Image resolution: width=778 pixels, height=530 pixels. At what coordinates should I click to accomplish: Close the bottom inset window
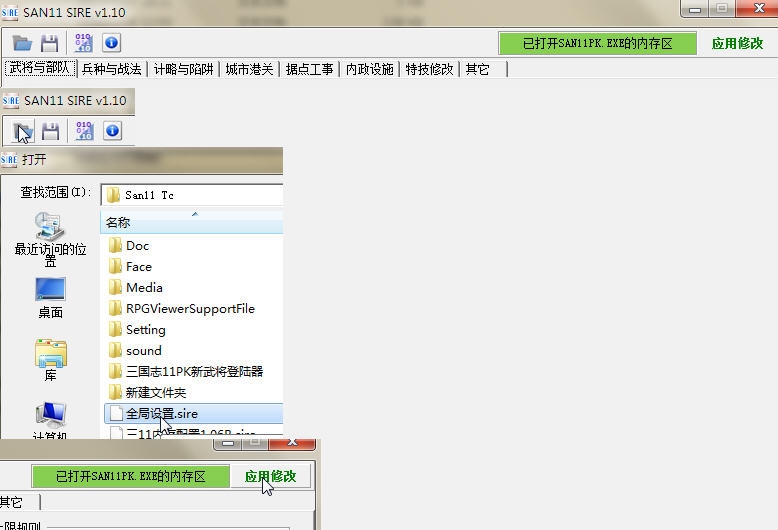click(x=292, y=443)
